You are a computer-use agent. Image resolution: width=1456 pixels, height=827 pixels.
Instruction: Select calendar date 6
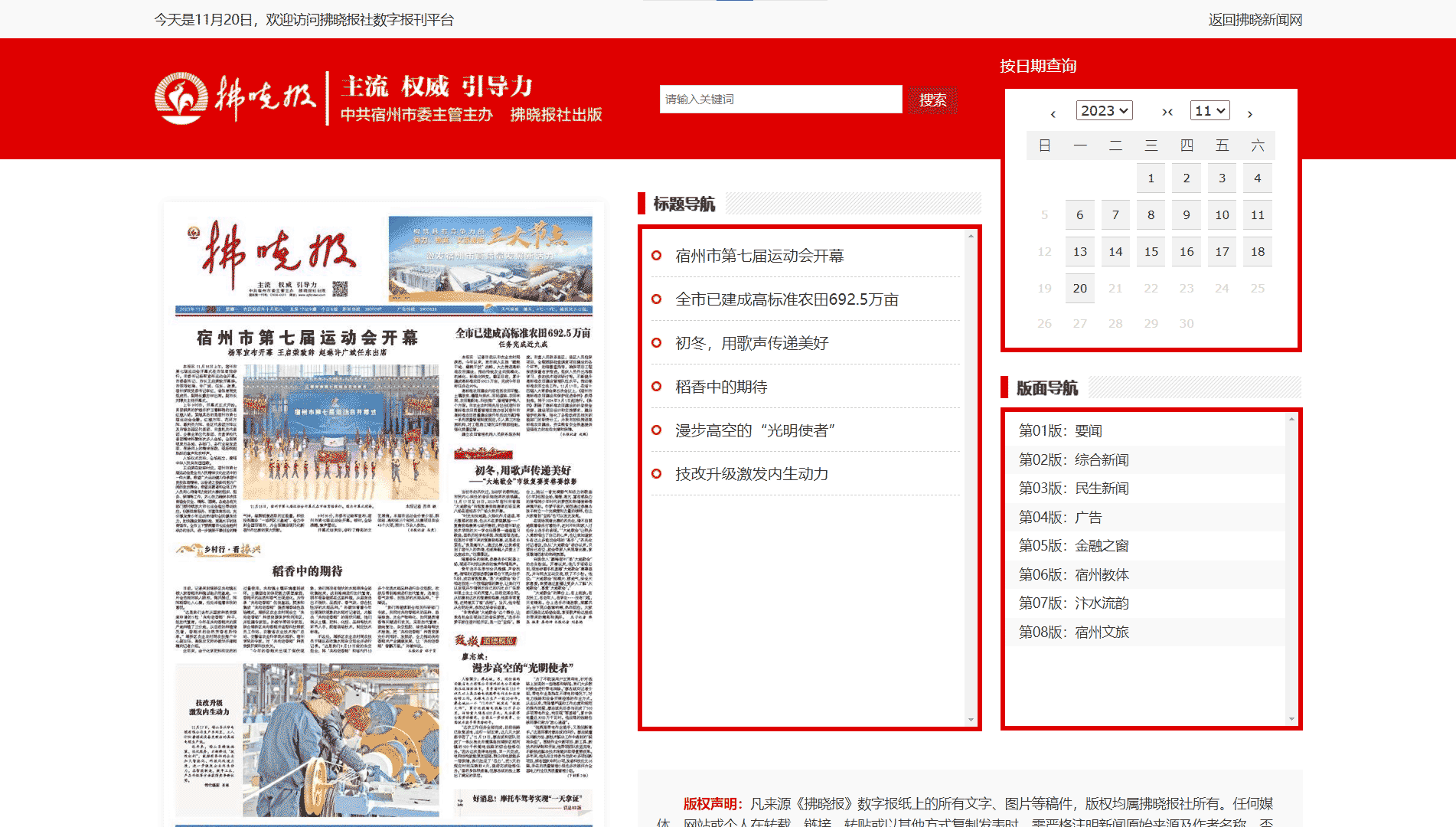tap(1079, 214)
